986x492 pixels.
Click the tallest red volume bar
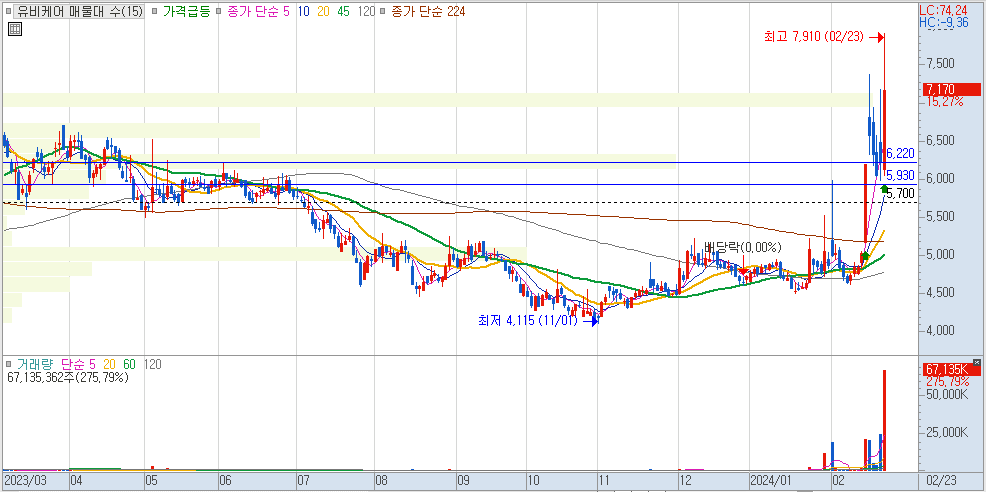pyautogui.click(x=885, y=420)
